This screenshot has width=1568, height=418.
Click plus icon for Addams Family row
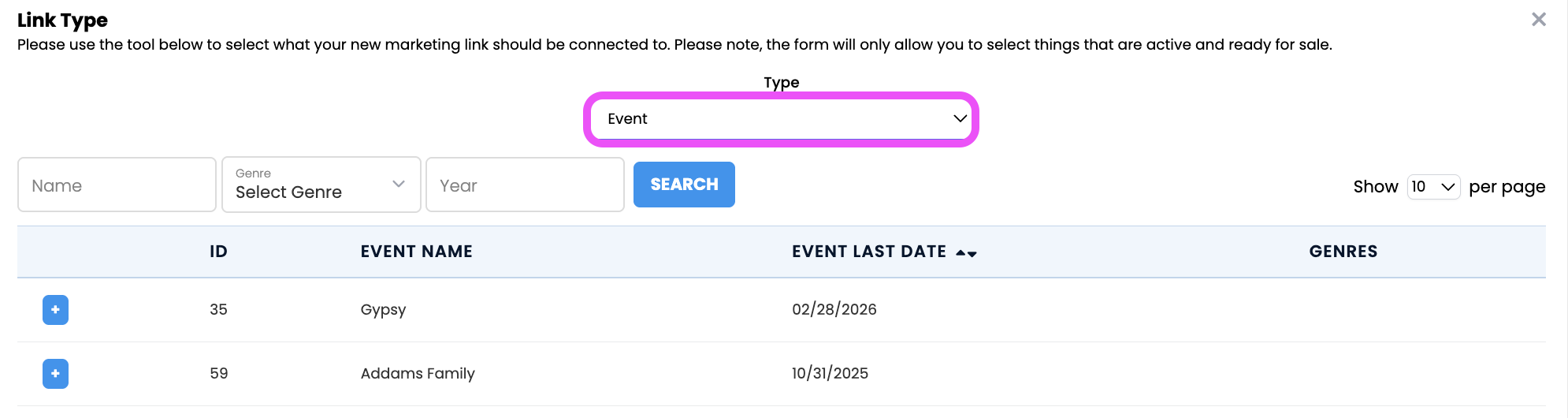pos(55,374)
